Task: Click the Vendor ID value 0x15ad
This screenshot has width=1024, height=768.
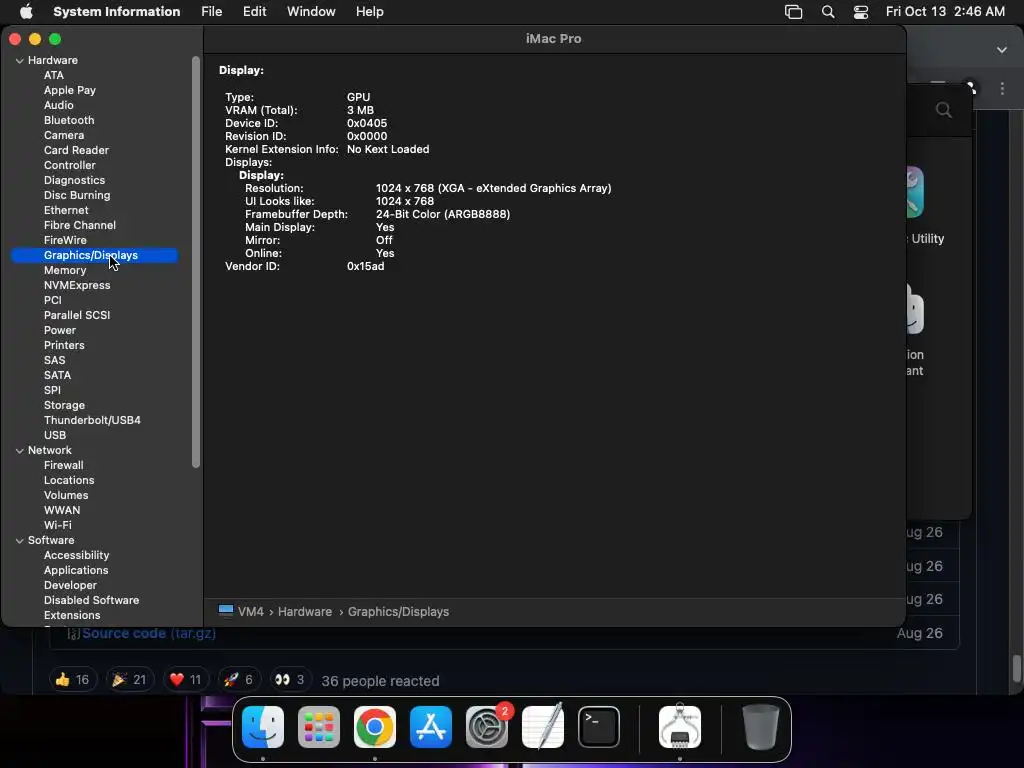Action: [x=366, y=266]
